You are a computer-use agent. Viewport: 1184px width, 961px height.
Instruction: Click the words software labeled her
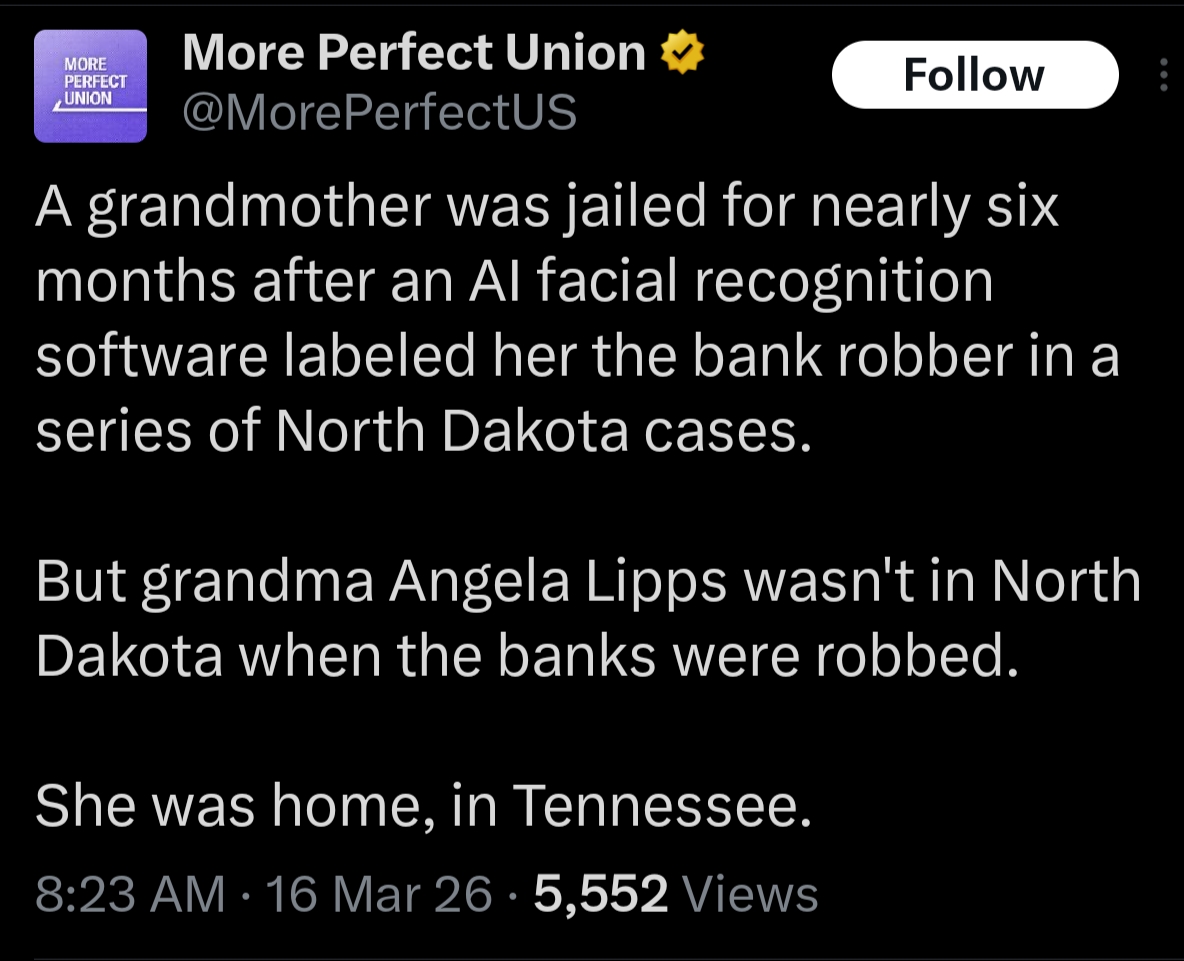(x=254, y=358)
